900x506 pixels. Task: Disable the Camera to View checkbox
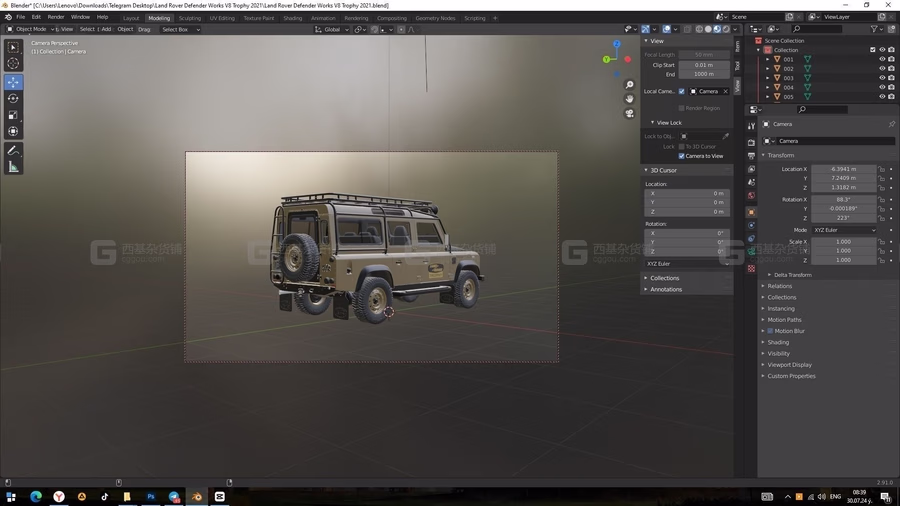pyautogui.click(x=682, y=156)
